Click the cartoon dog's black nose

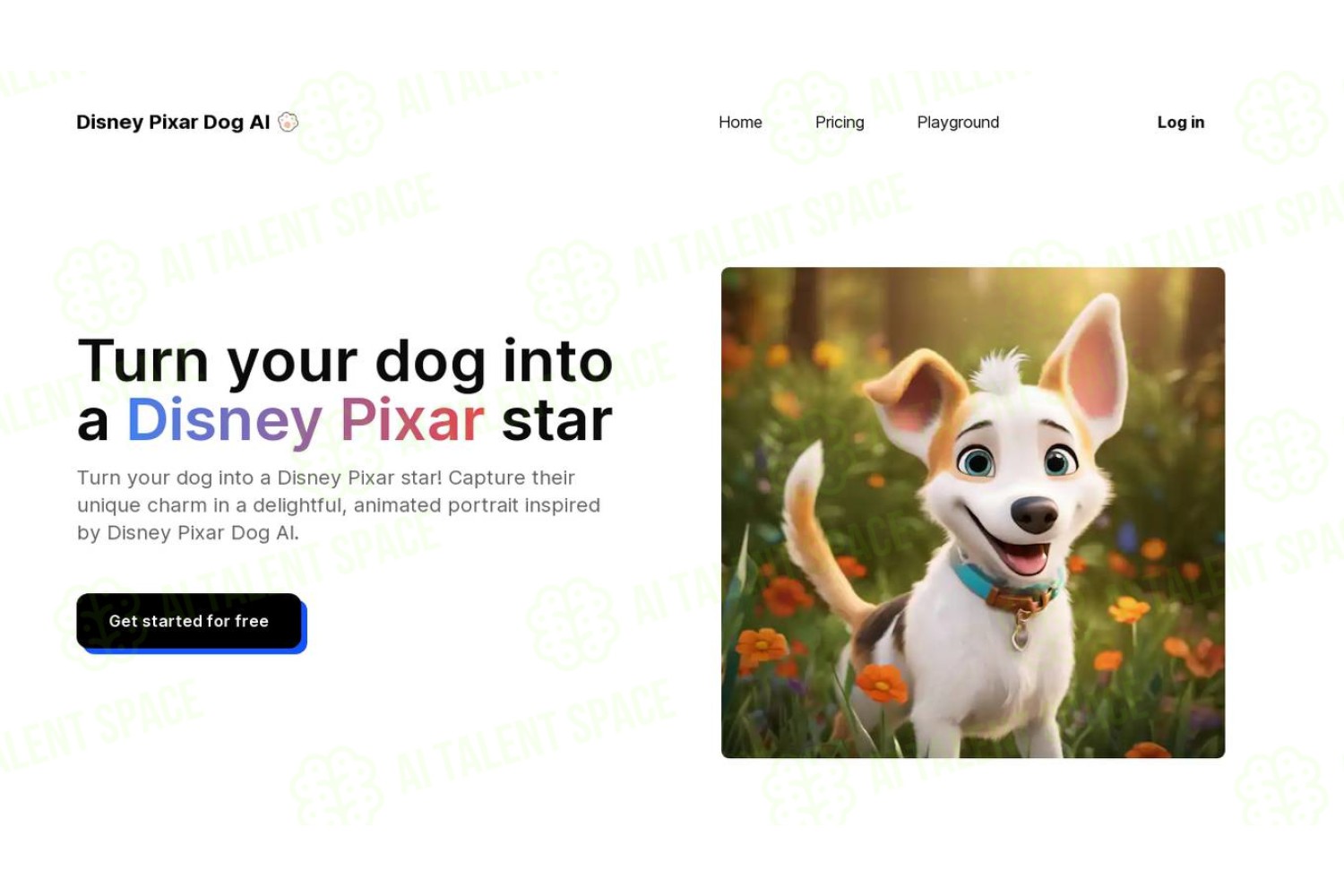(1034, 513)
